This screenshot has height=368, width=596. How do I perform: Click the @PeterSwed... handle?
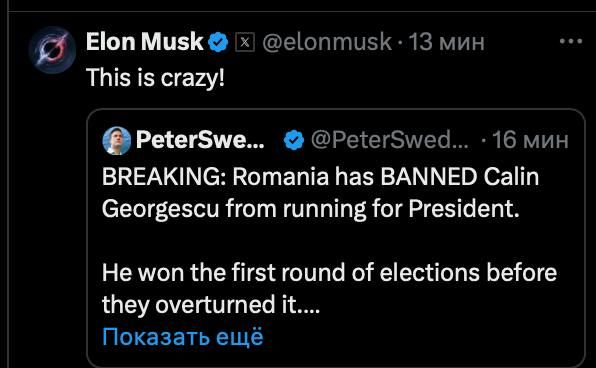390,140
